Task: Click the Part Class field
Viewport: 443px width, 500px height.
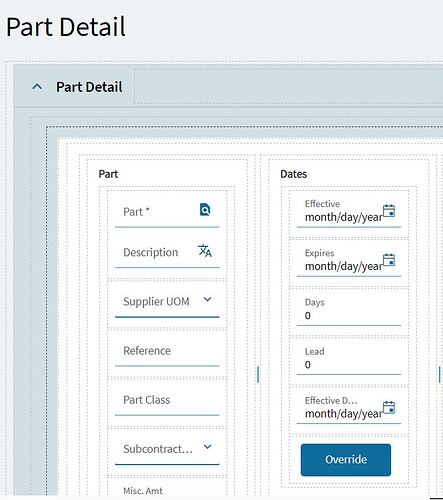Action: [167, 400]
